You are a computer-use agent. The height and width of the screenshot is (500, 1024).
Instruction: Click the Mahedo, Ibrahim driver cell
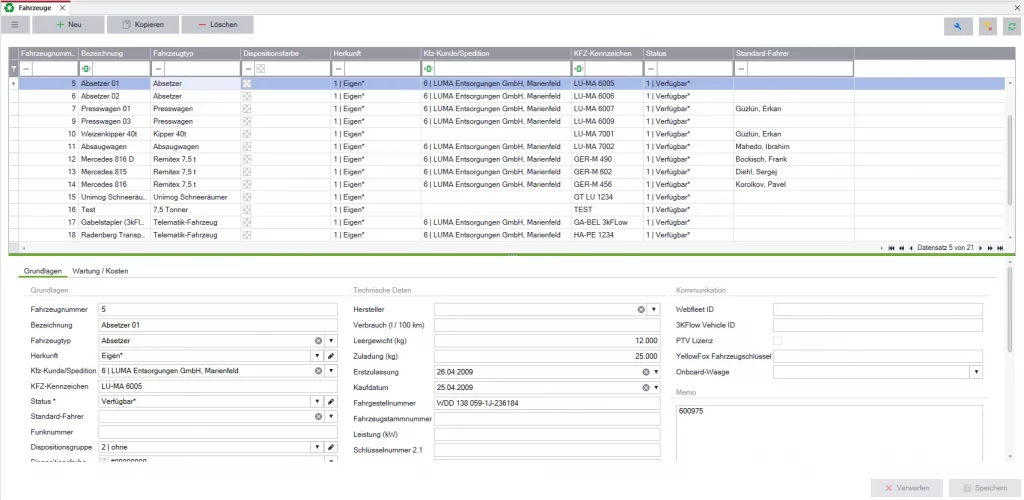click(x=793, y=146)
